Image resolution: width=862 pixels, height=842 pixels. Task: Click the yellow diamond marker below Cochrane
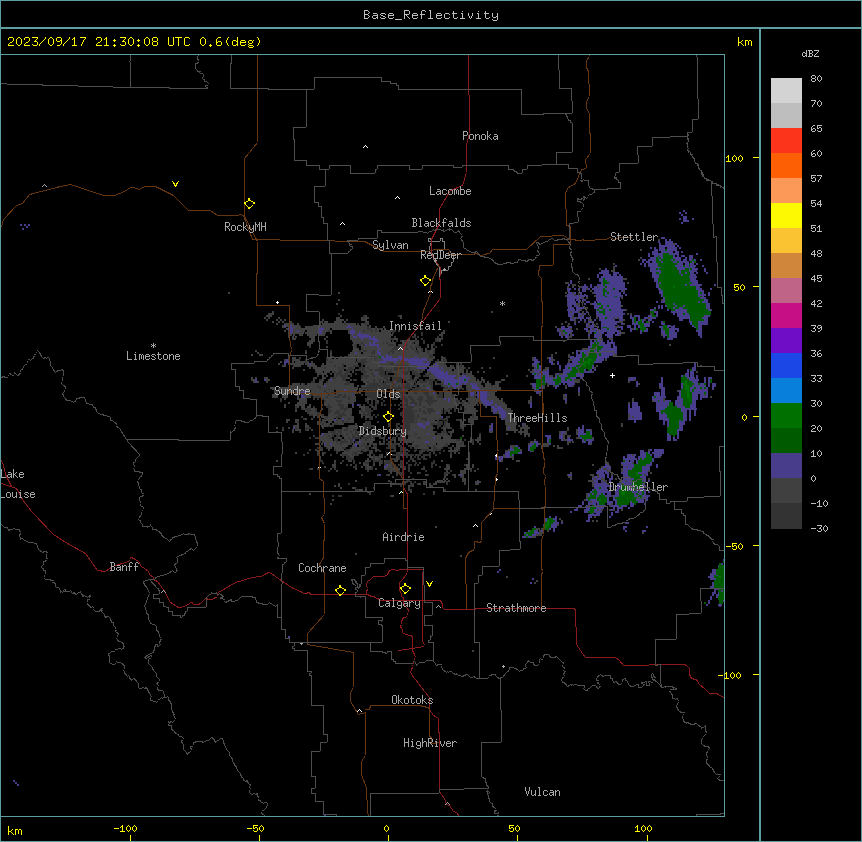(340, 590)
